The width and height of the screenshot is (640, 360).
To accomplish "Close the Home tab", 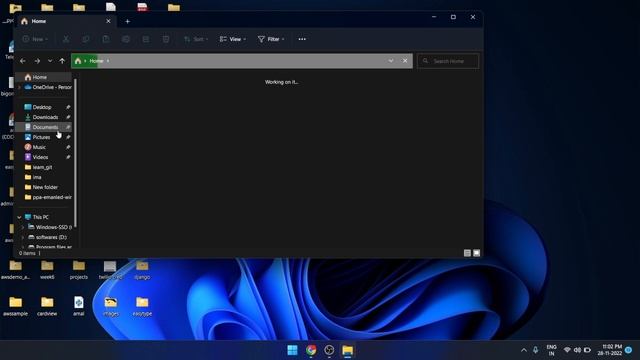I will point(108,21).
